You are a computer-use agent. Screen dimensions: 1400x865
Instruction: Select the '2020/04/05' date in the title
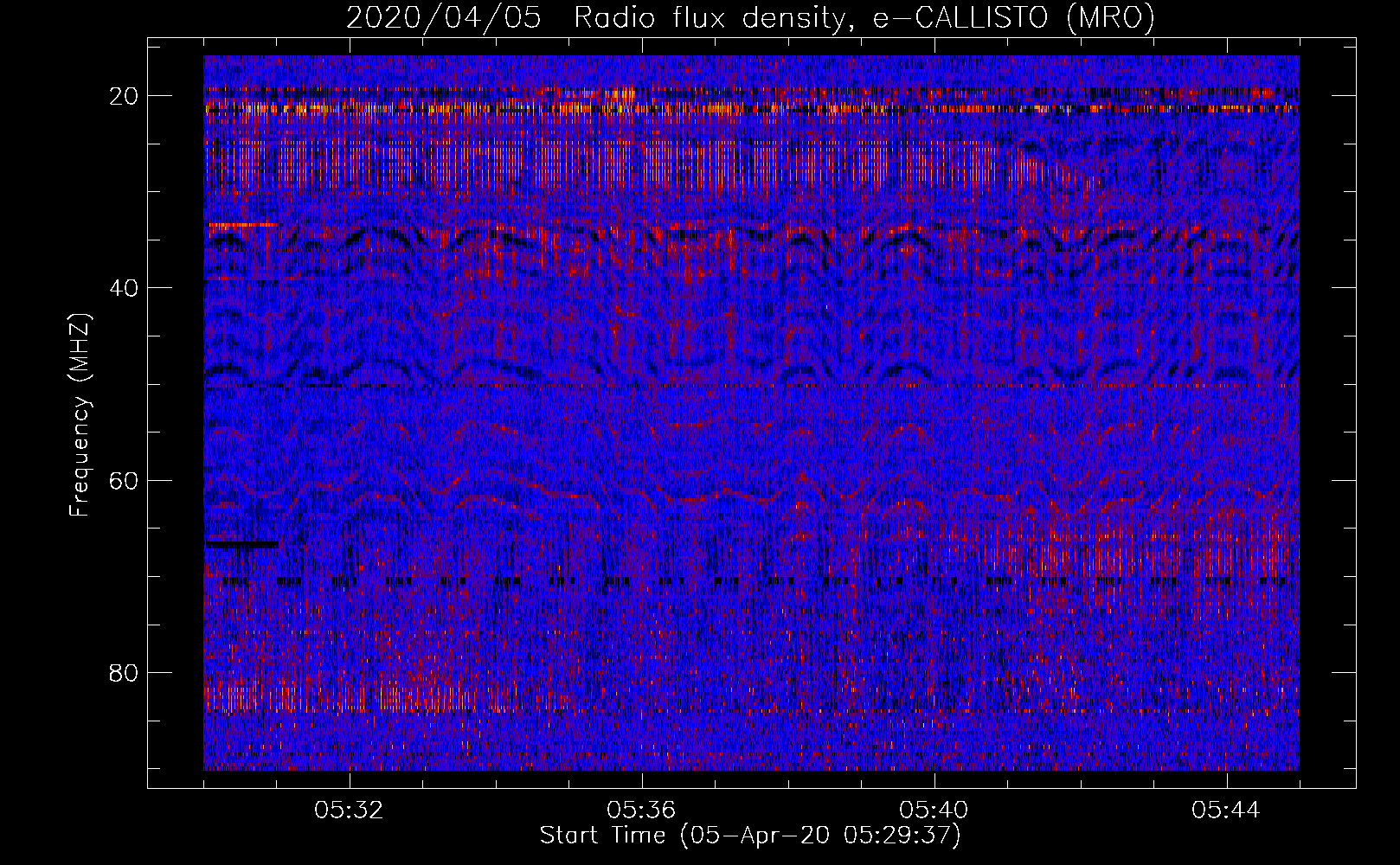444,17
